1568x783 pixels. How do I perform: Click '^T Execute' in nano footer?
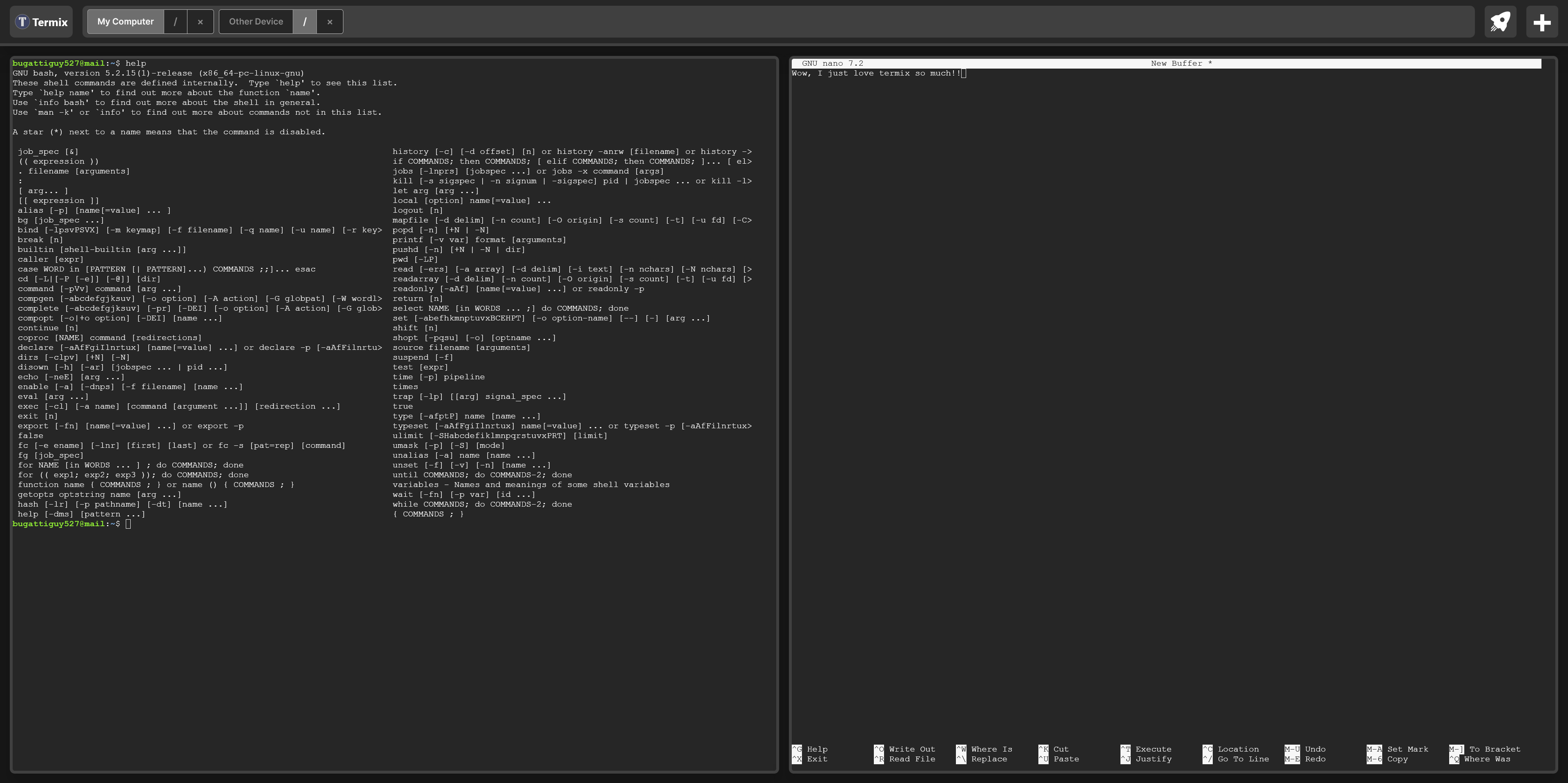click(1146, 749)
